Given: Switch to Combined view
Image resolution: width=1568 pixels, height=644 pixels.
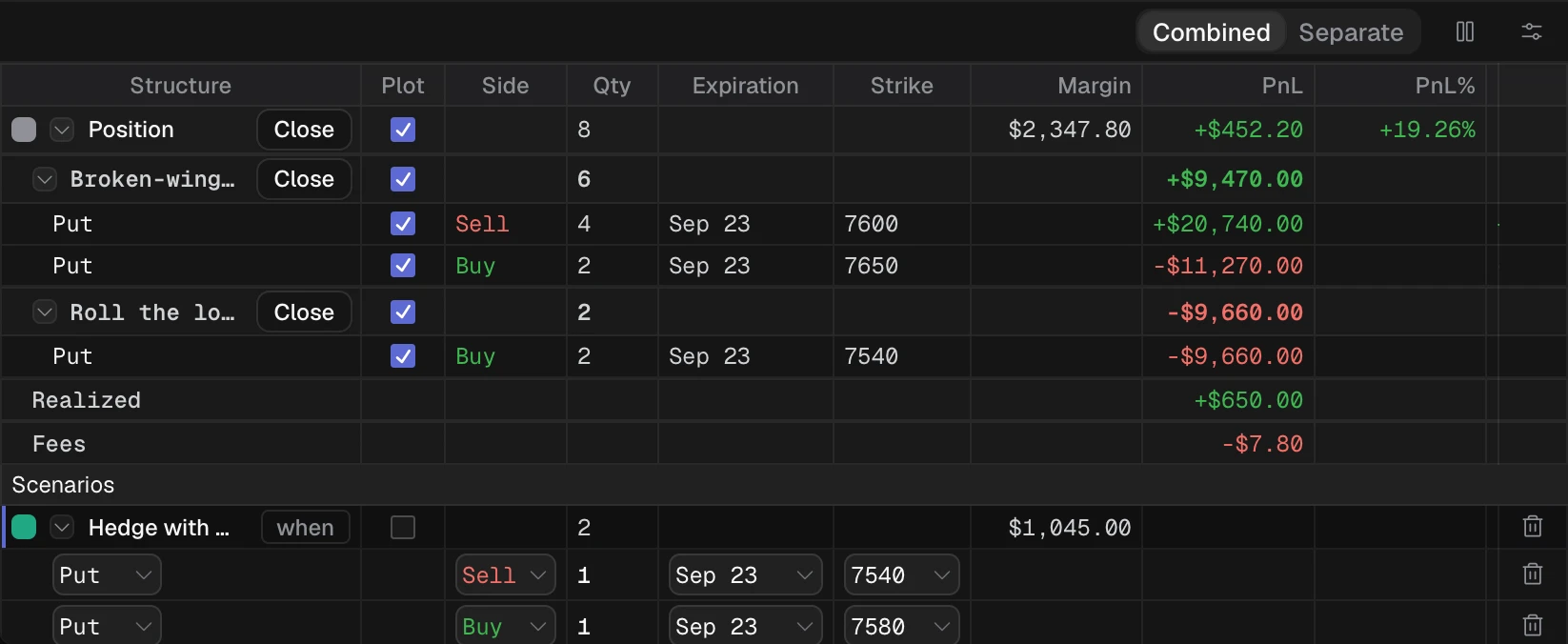Looking at the screenshot, I should coord(1211,32).
